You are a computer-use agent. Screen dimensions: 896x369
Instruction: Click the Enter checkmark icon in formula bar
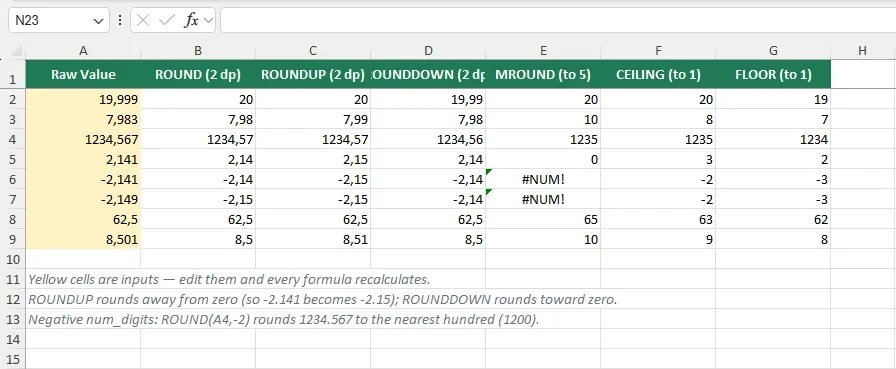pos(166,21)
